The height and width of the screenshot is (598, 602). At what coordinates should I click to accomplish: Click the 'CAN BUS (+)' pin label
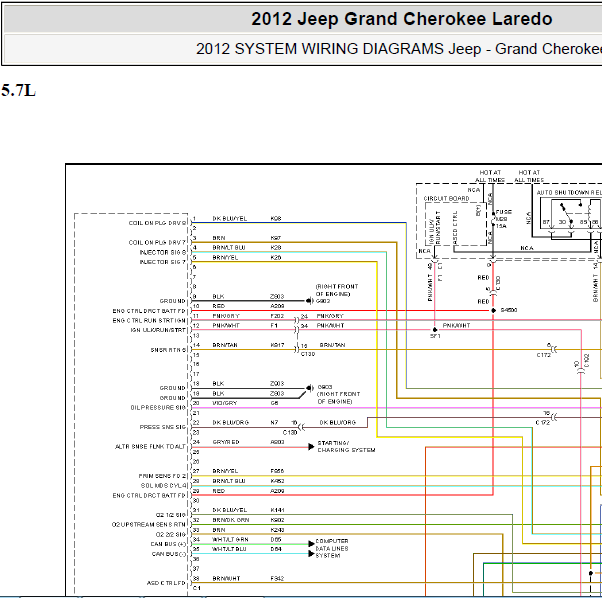[169, 544]
